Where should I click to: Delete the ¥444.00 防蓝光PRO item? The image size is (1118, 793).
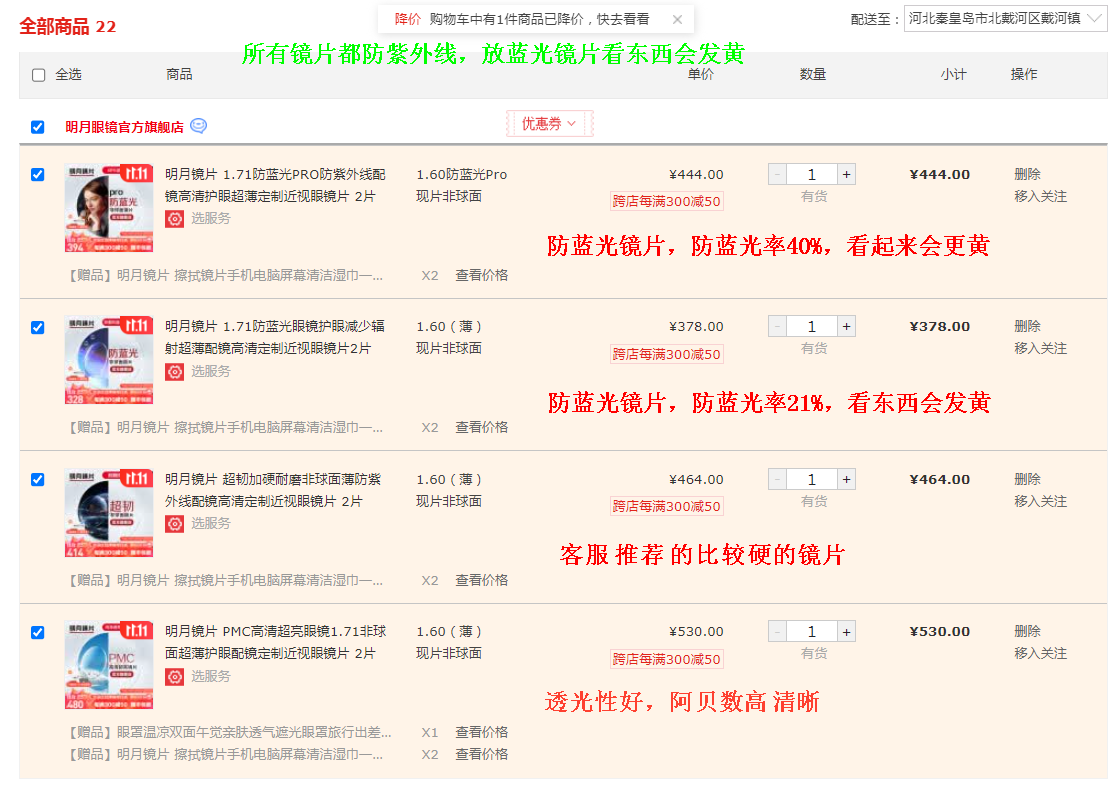[x=1027, y=175]
